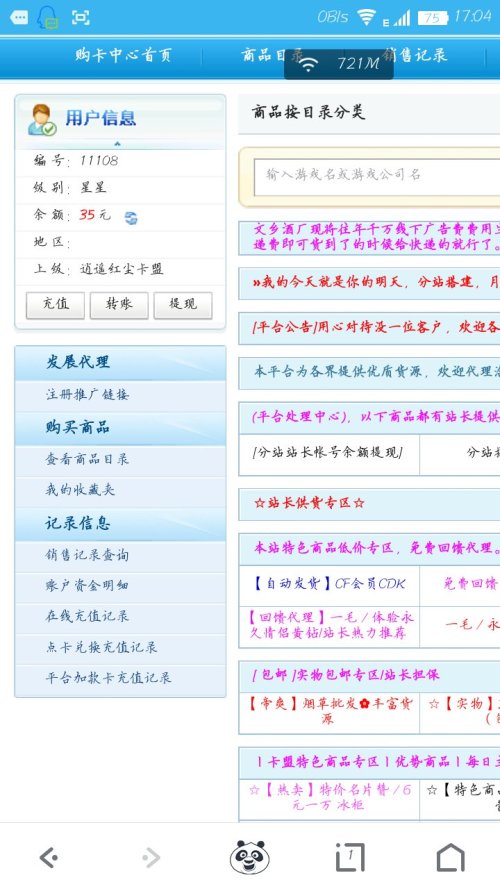Open 账户资金明细 in the sidebar

(87, 585)
